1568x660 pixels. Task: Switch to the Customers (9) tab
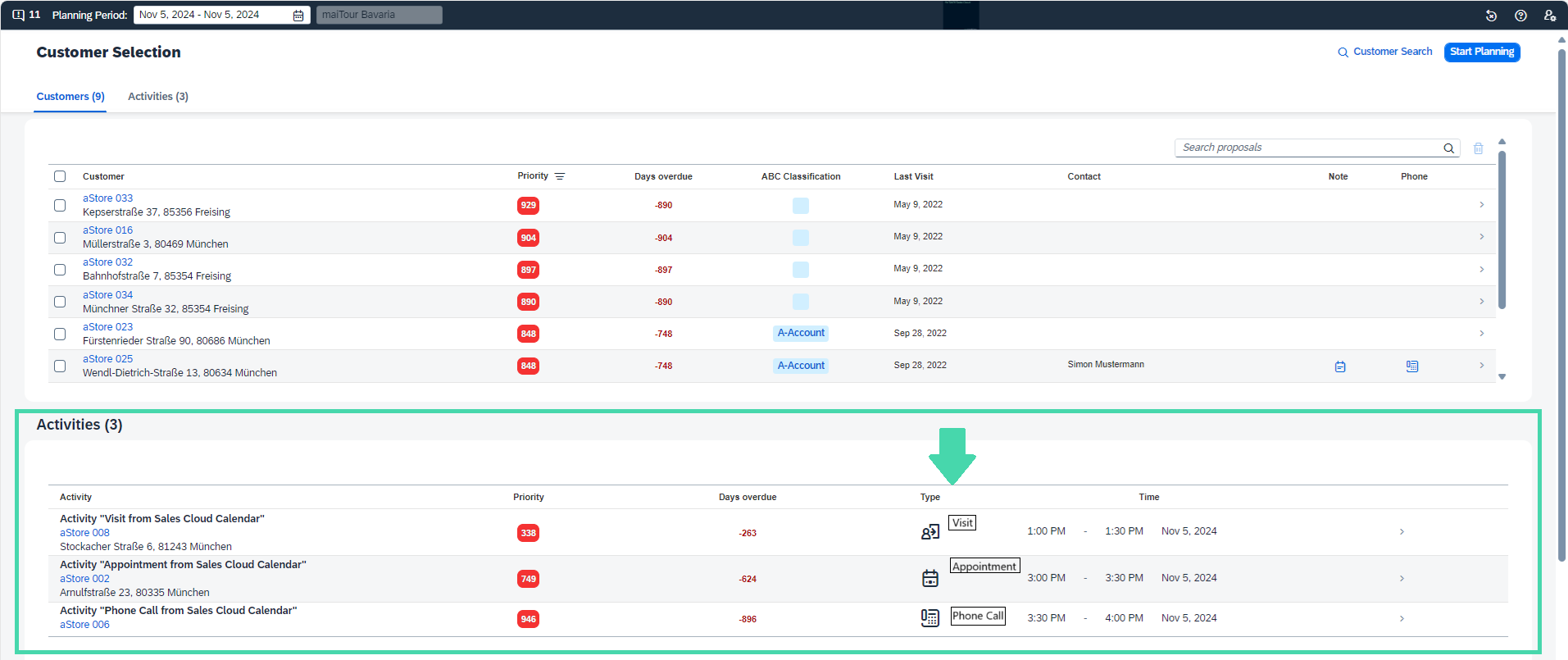(x=70, y=97)
